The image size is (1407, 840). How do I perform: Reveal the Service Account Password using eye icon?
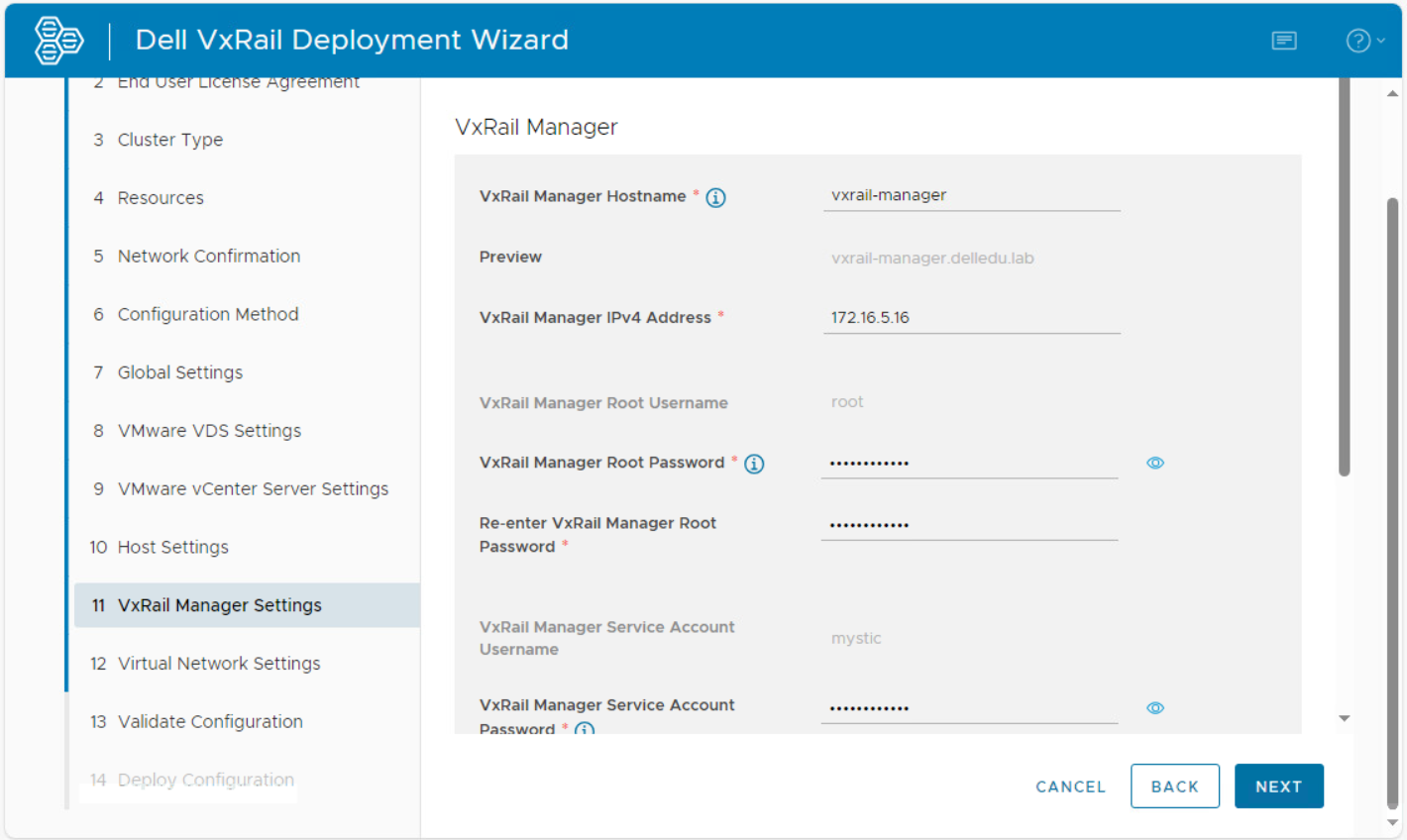coord(1154,707)
